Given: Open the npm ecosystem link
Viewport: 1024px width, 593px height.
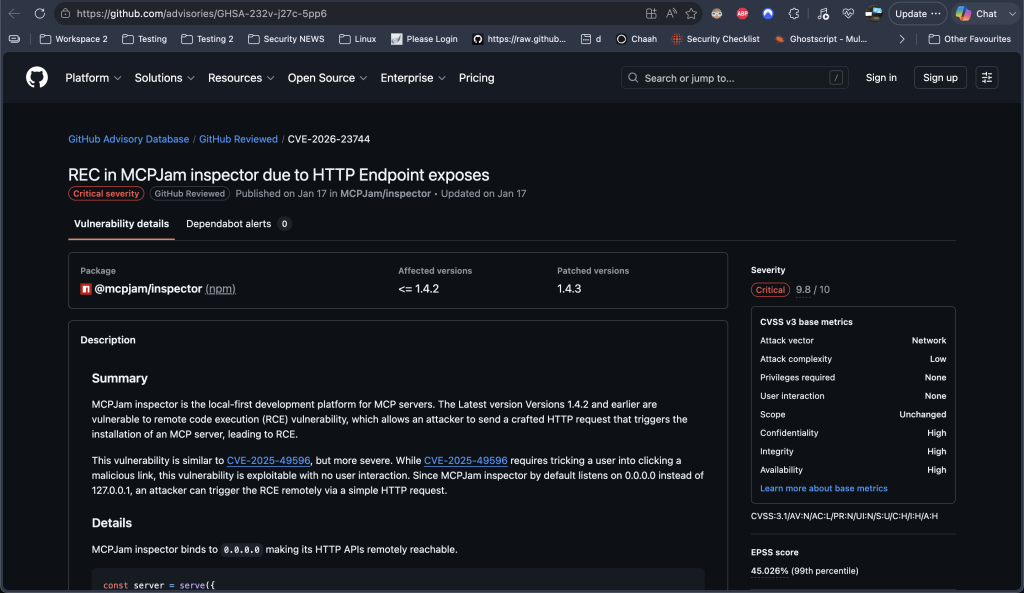Looking at the screenshot, I should point(220,289).
